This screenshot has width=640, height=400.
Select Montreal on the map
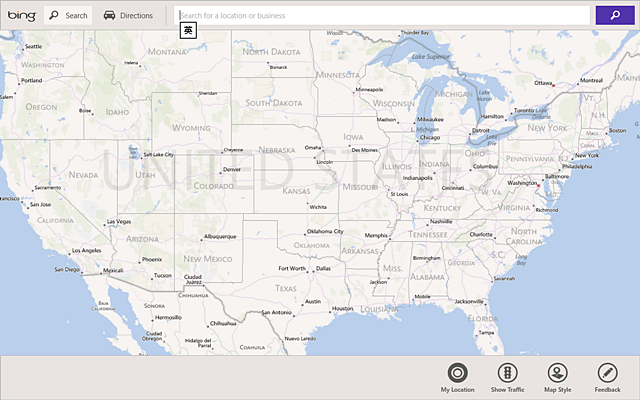(591, 80)
